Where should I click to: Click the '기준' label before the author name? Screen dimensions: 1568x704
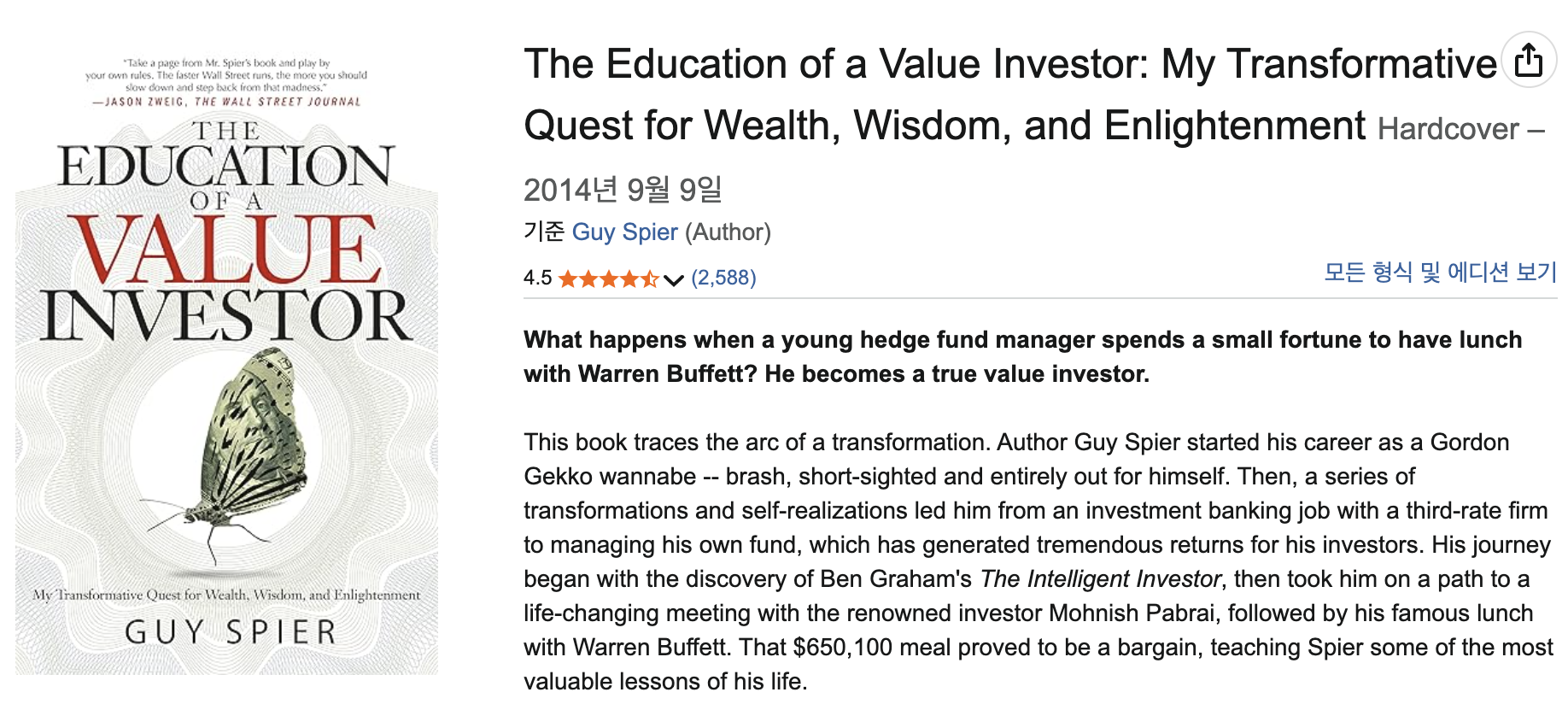point(544,232)
